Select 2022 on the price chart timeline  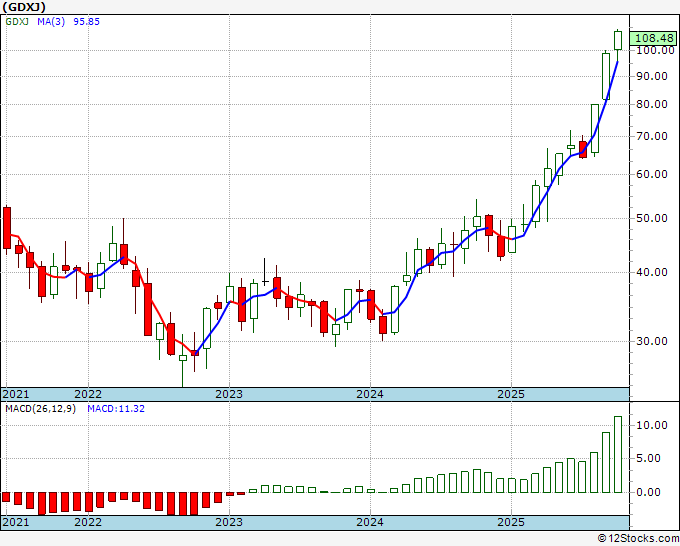click(x=88, y=394)
